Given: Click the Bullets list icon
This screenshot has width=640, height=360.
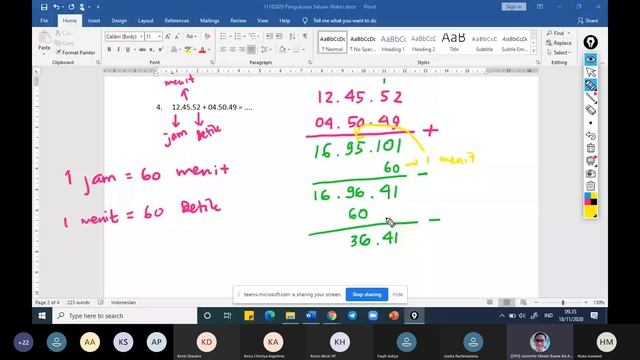Looking at the screenshot, I should click(x=223, y=36).
